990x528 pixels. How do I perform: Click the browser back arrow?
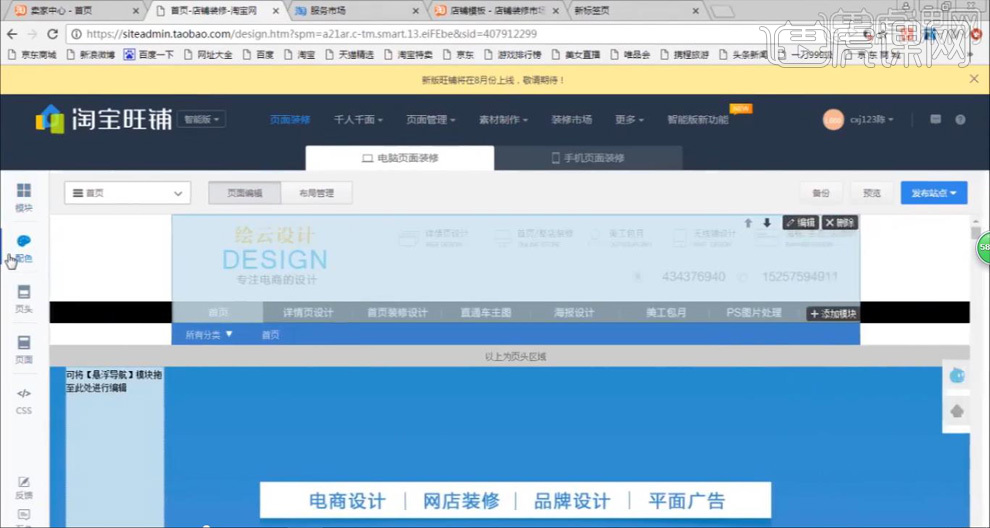coord(12,34)
